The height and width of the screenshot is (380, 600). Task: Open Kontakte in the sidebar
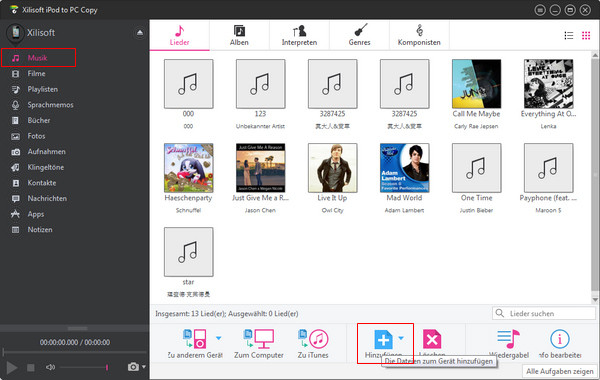coord(41,183)
